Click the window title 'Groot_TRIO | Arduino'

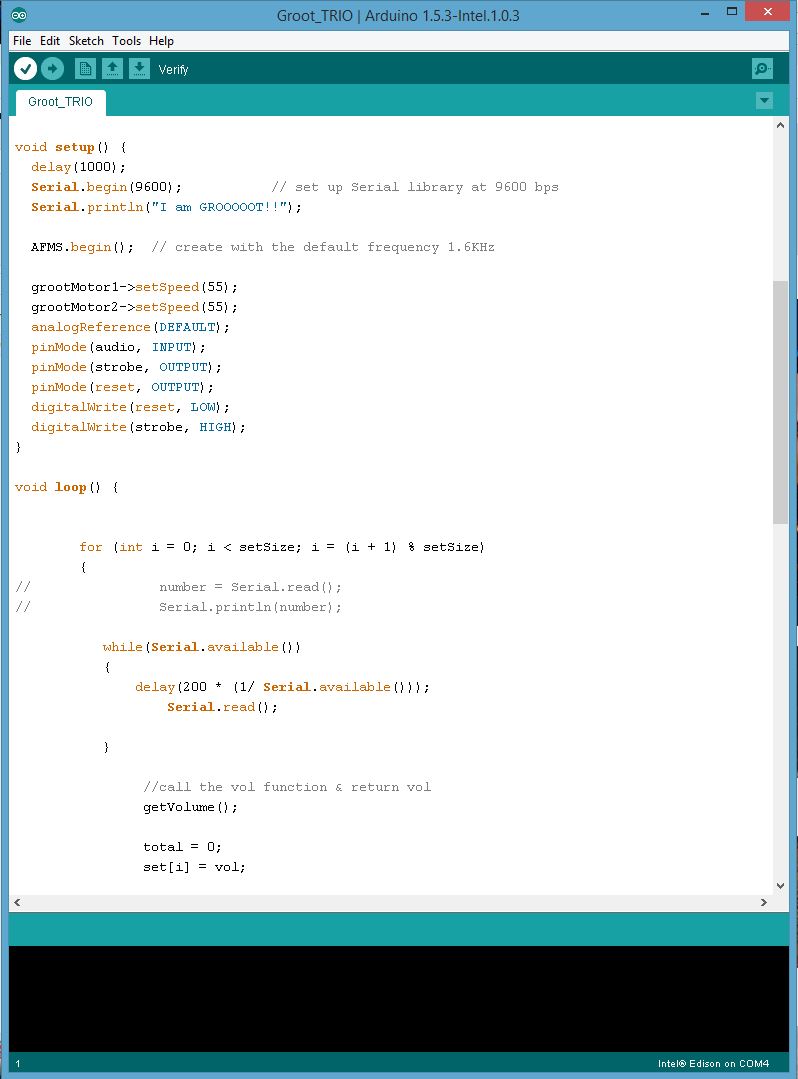[398, 15]
